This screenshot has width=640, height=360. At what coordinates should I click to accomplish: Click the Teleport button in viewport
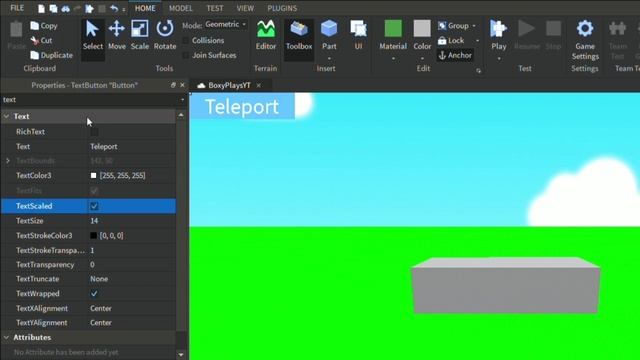pyautogui.click(x=242, y=106)
